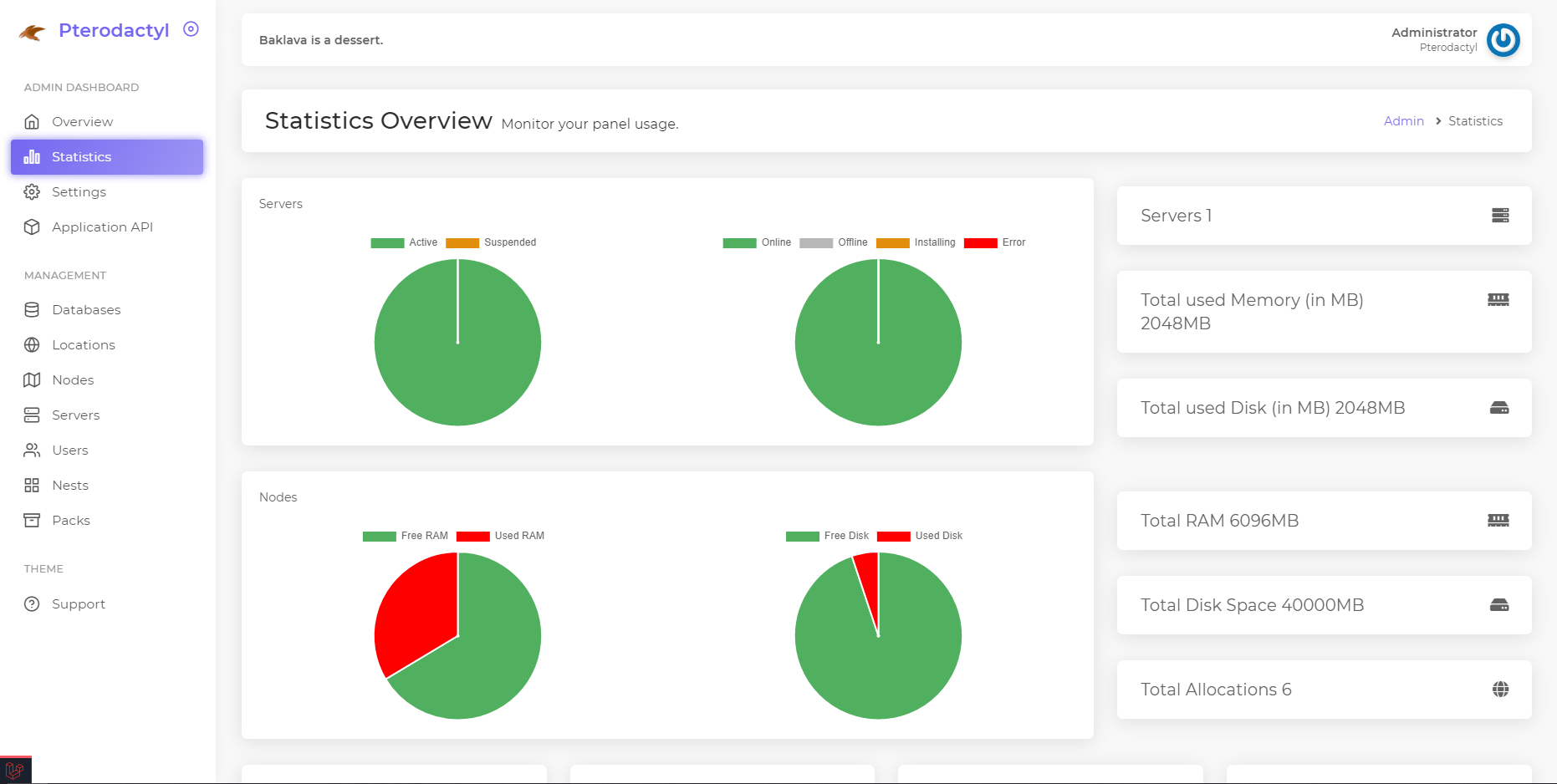Click the archive box icon for Packs

32,521
